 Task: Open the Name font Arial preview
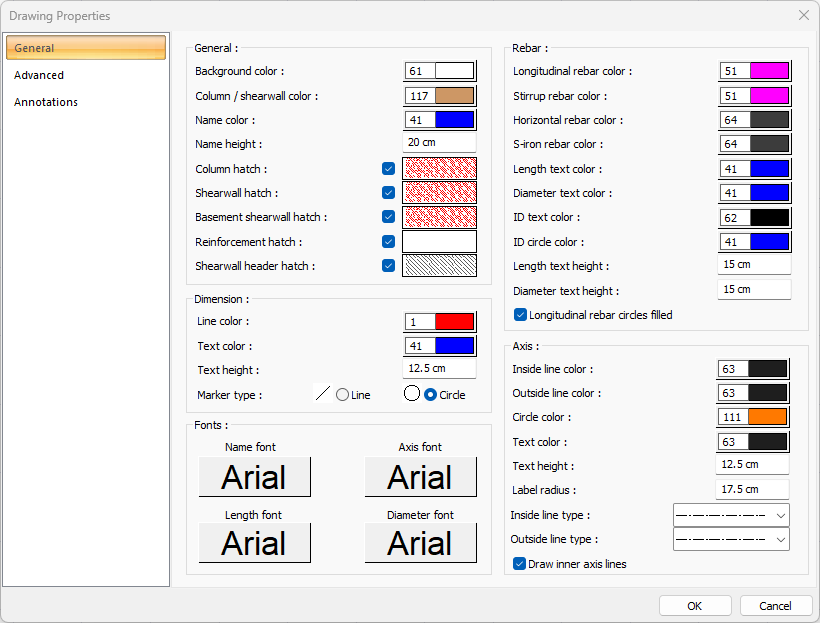(x=254, y=477)
